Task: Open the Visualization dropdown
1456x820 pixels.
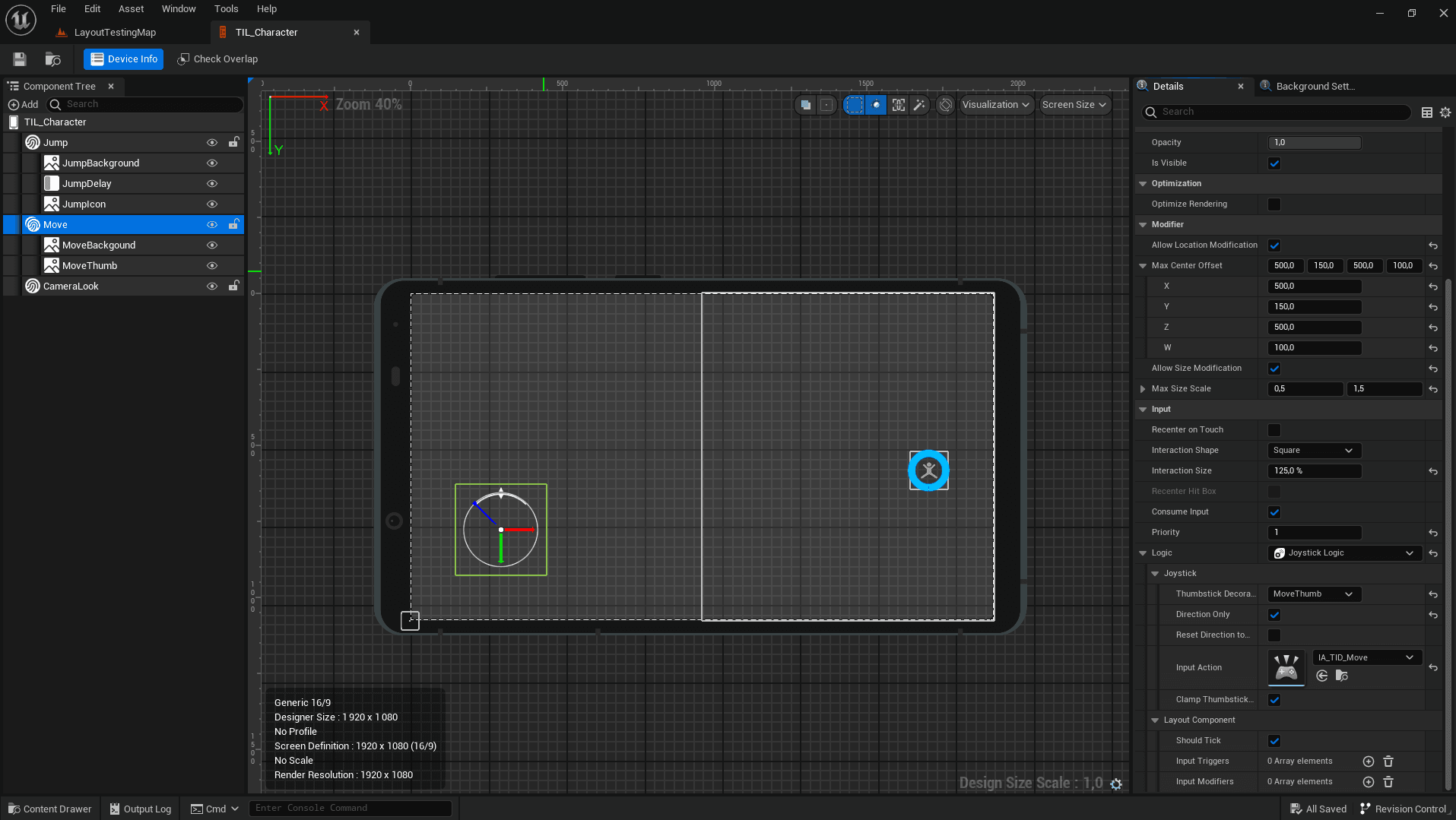Action: pyautogui.click(x=996, y=105)
